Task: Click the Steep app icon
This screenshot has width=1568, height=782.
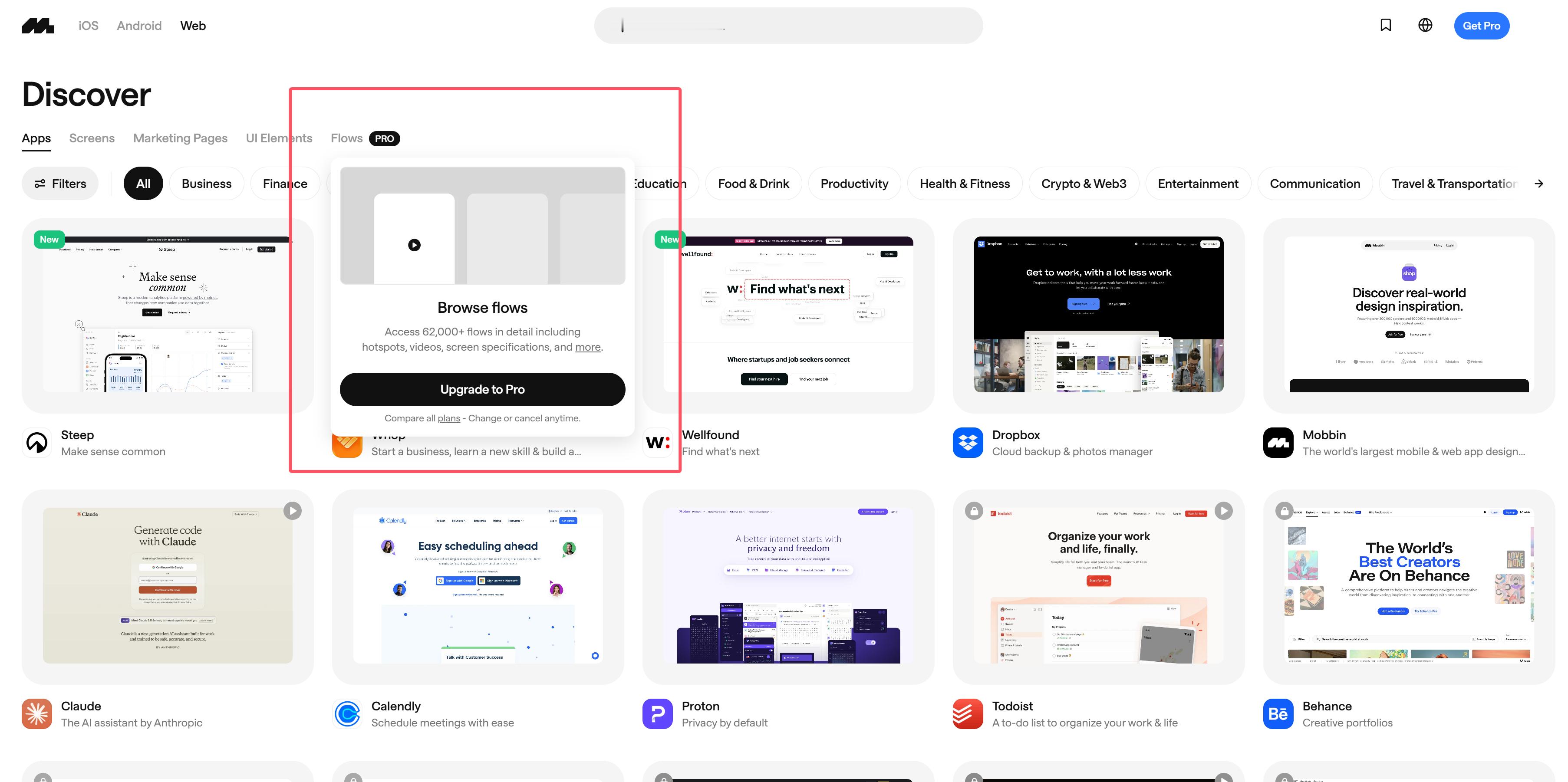Action: (x=36, y=442)
